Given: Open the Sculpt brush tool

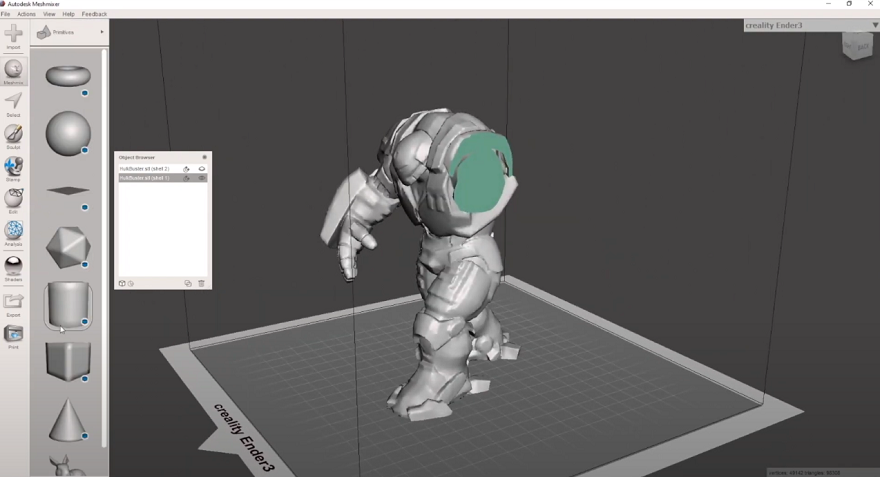Looking at the screenshot, I should (13, 134).
